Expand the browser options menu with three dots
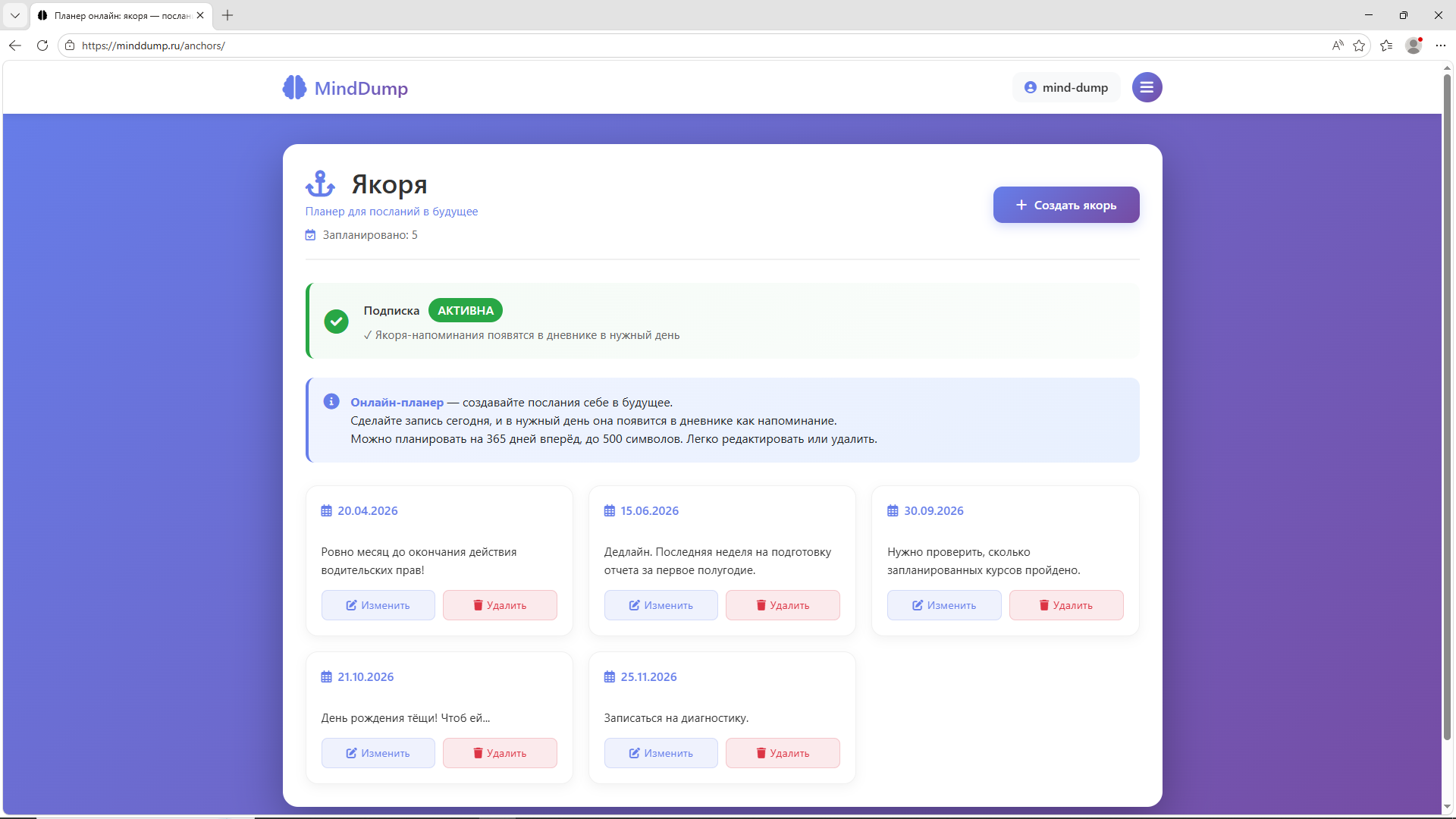Screen dimensions: 1456x819 [1442, 45]
